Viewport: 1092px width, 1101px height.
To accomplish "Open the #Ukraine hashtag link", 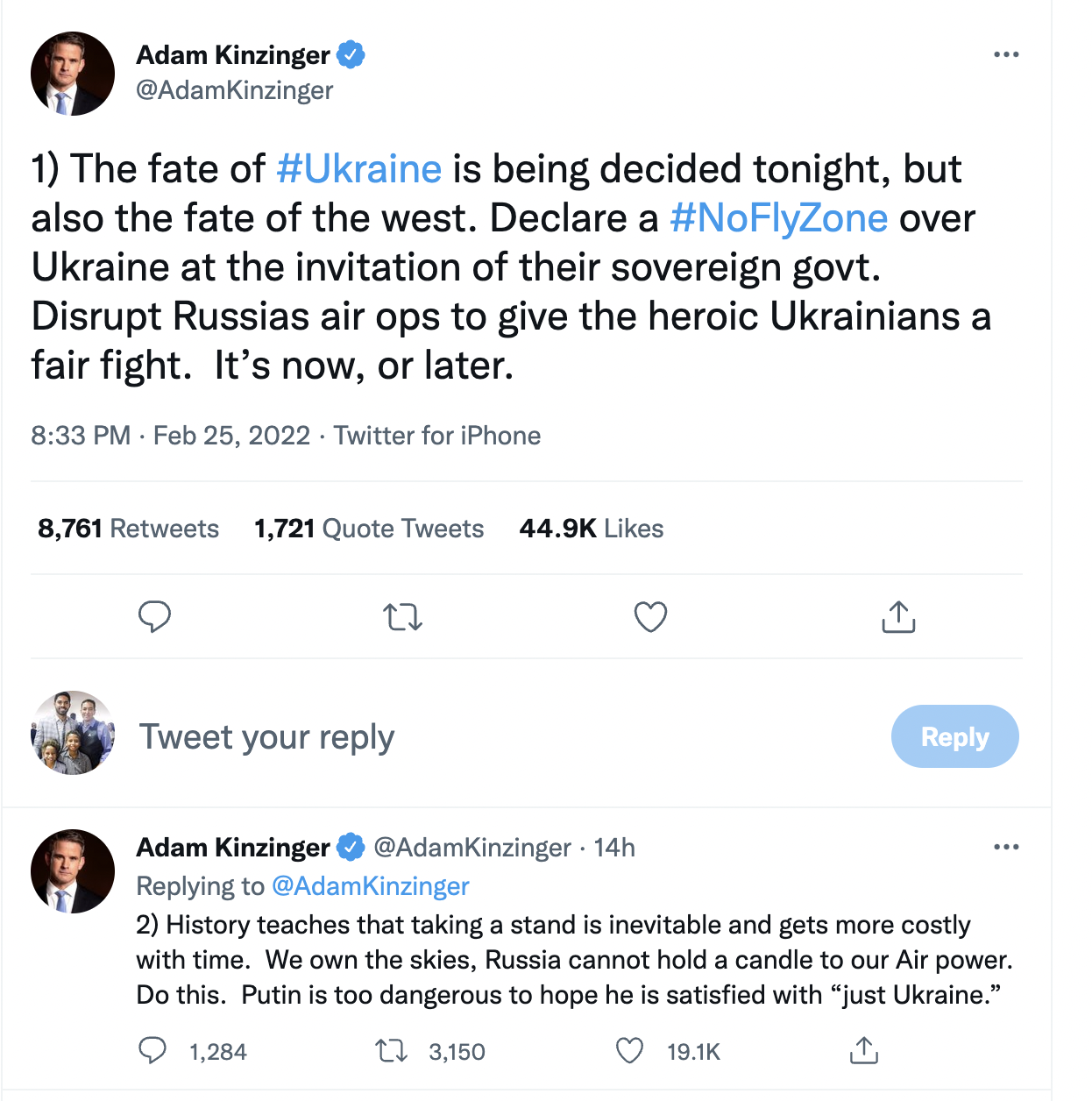I will 359,168.
